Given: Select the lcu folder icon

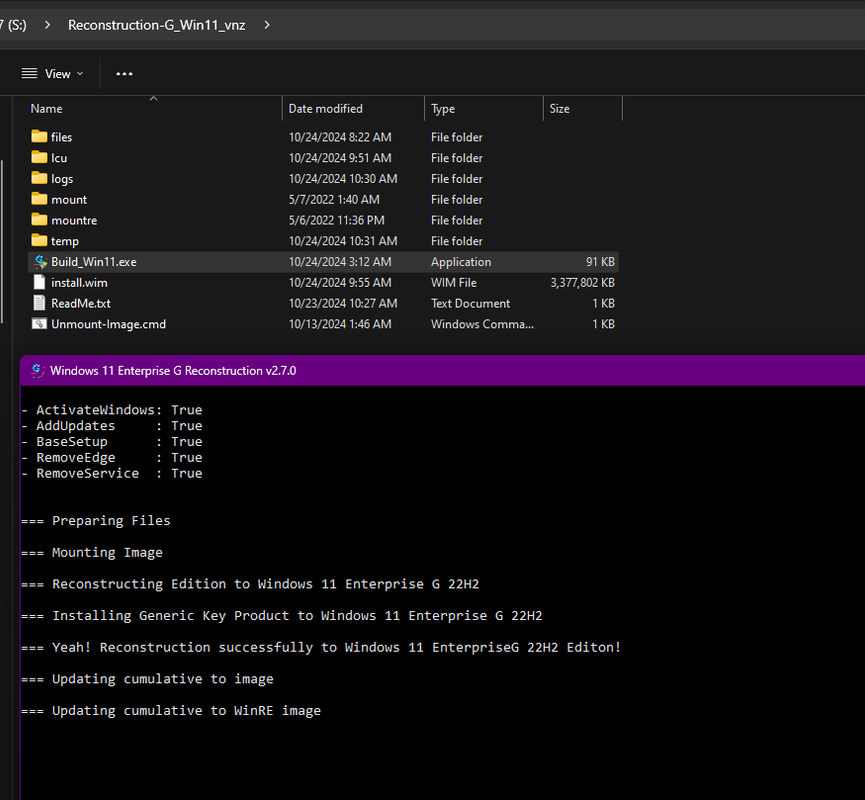Looking at the screenshot, I should coord(39,157).
